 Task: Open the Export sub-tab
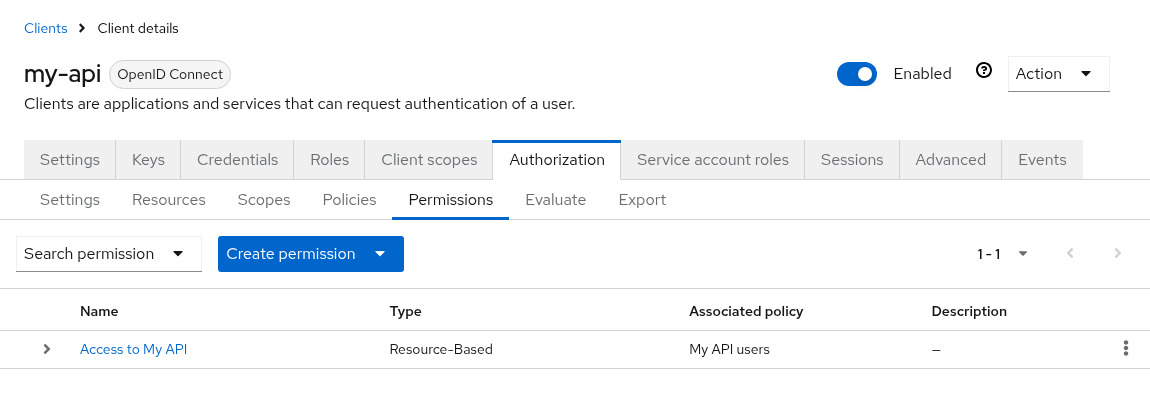point(642,200)
